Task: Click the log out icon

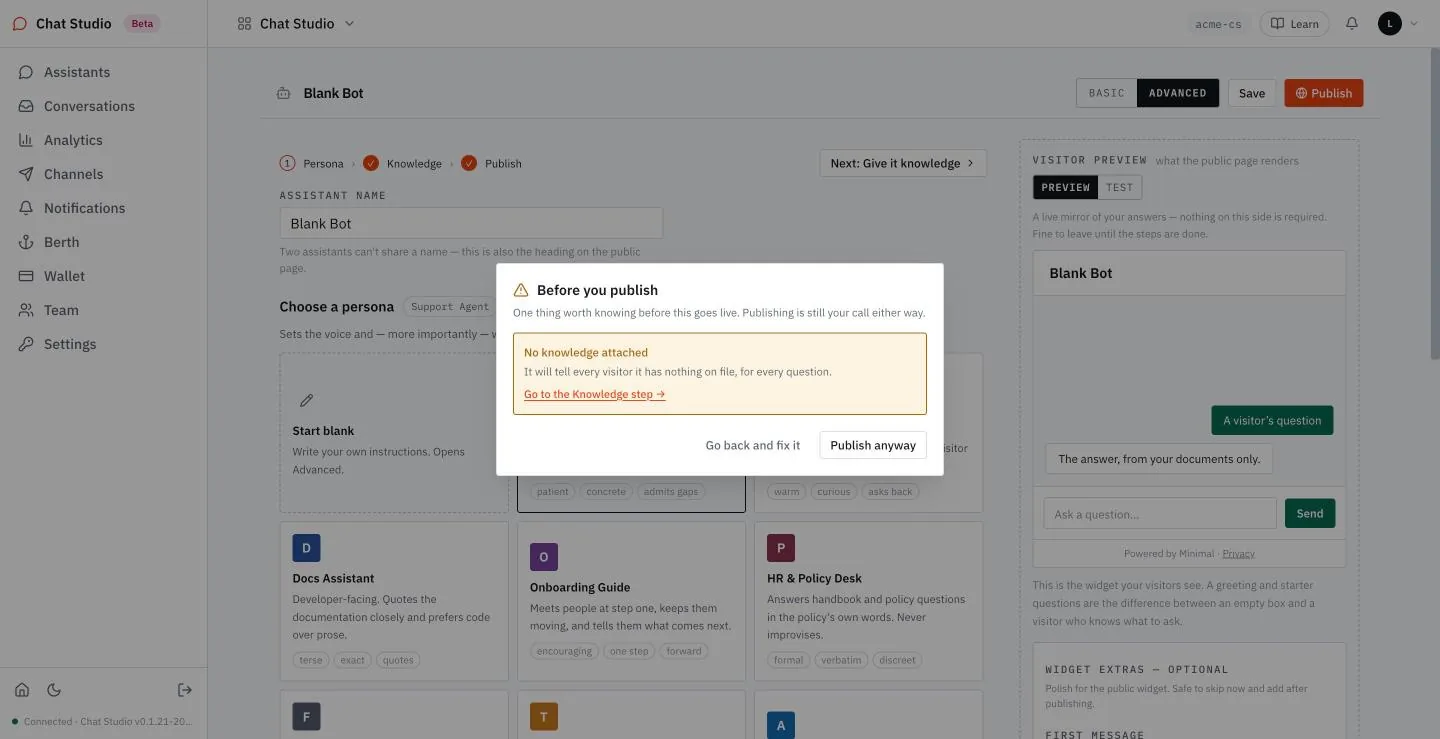Action: 185,690
